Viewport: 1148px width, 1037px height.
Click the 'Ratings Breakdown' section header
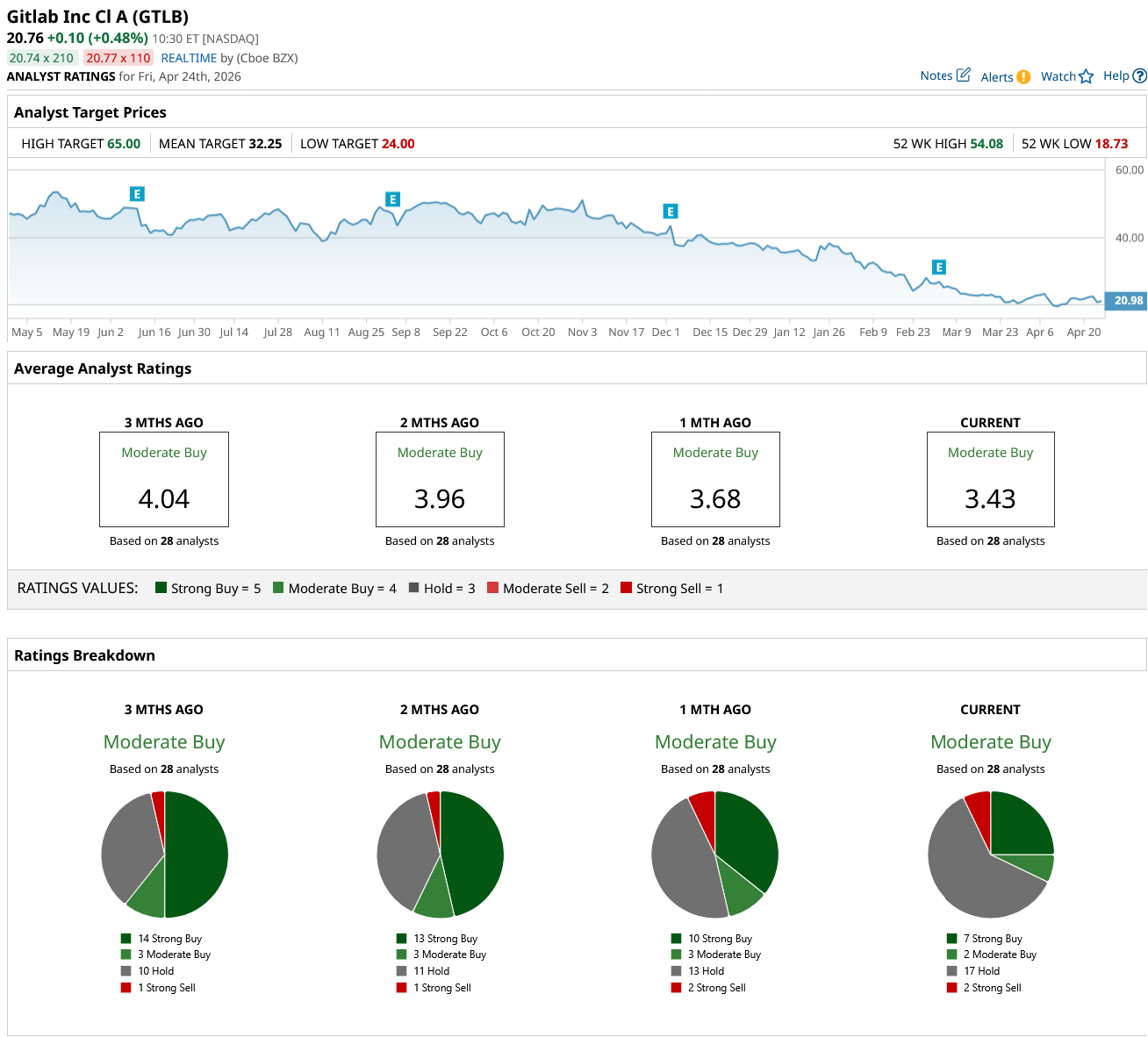(x=84, y=655)
